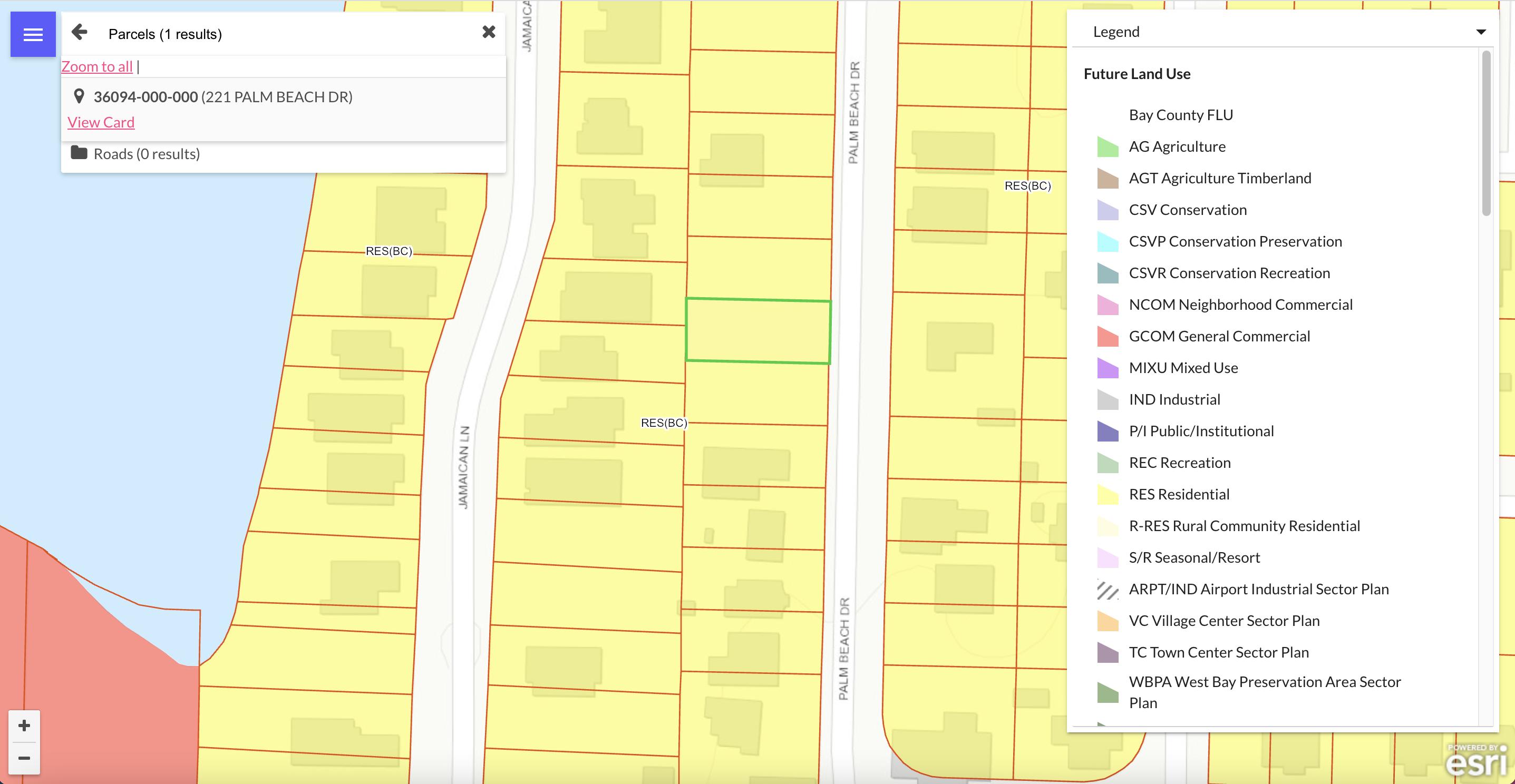Click the legend panel scrollbar
This screenshot has width=1515, height=784.
point(1486,134)
